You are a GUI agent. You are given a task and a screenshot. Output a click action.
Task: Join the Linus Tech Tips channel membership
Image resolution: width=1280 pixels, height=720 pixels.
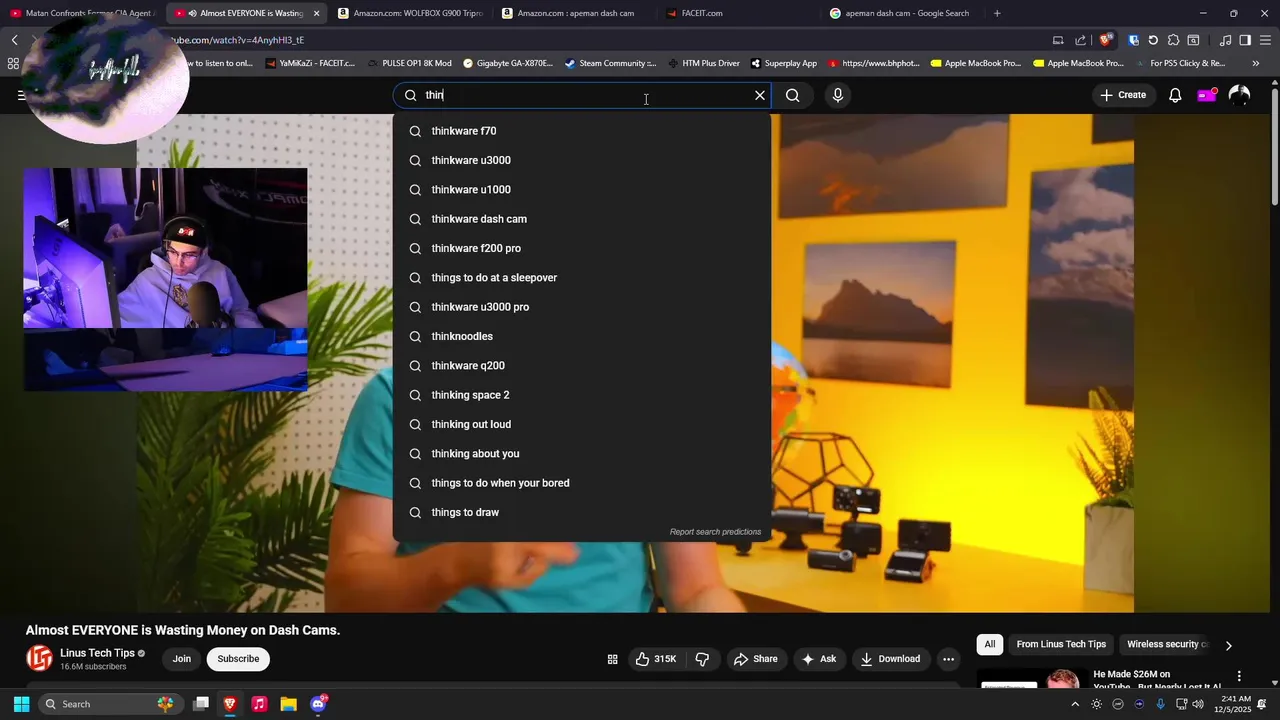coord(181,659)
